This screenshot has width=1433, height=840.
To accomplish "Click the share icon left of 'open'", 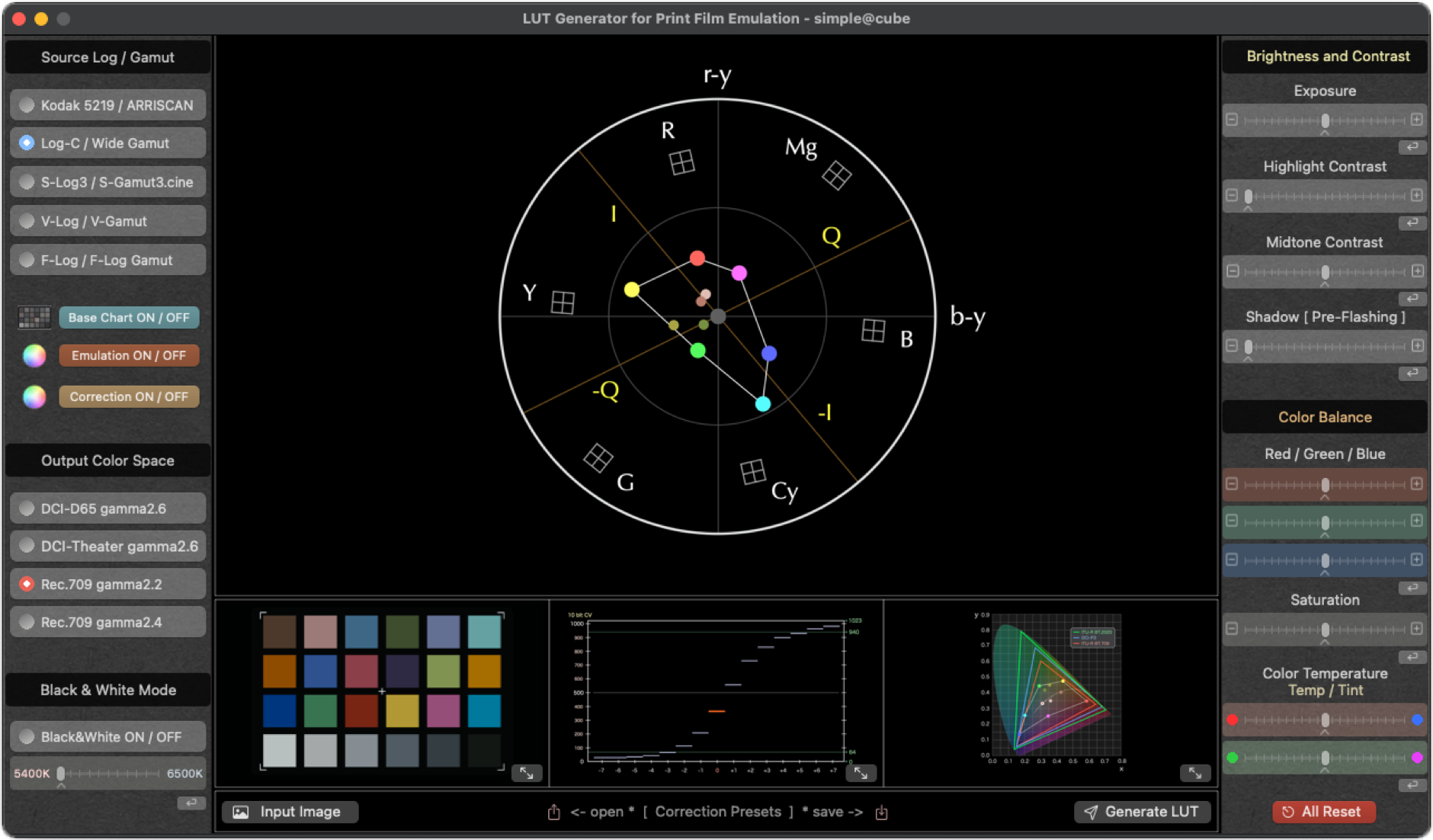I will [x=554, y=811].
